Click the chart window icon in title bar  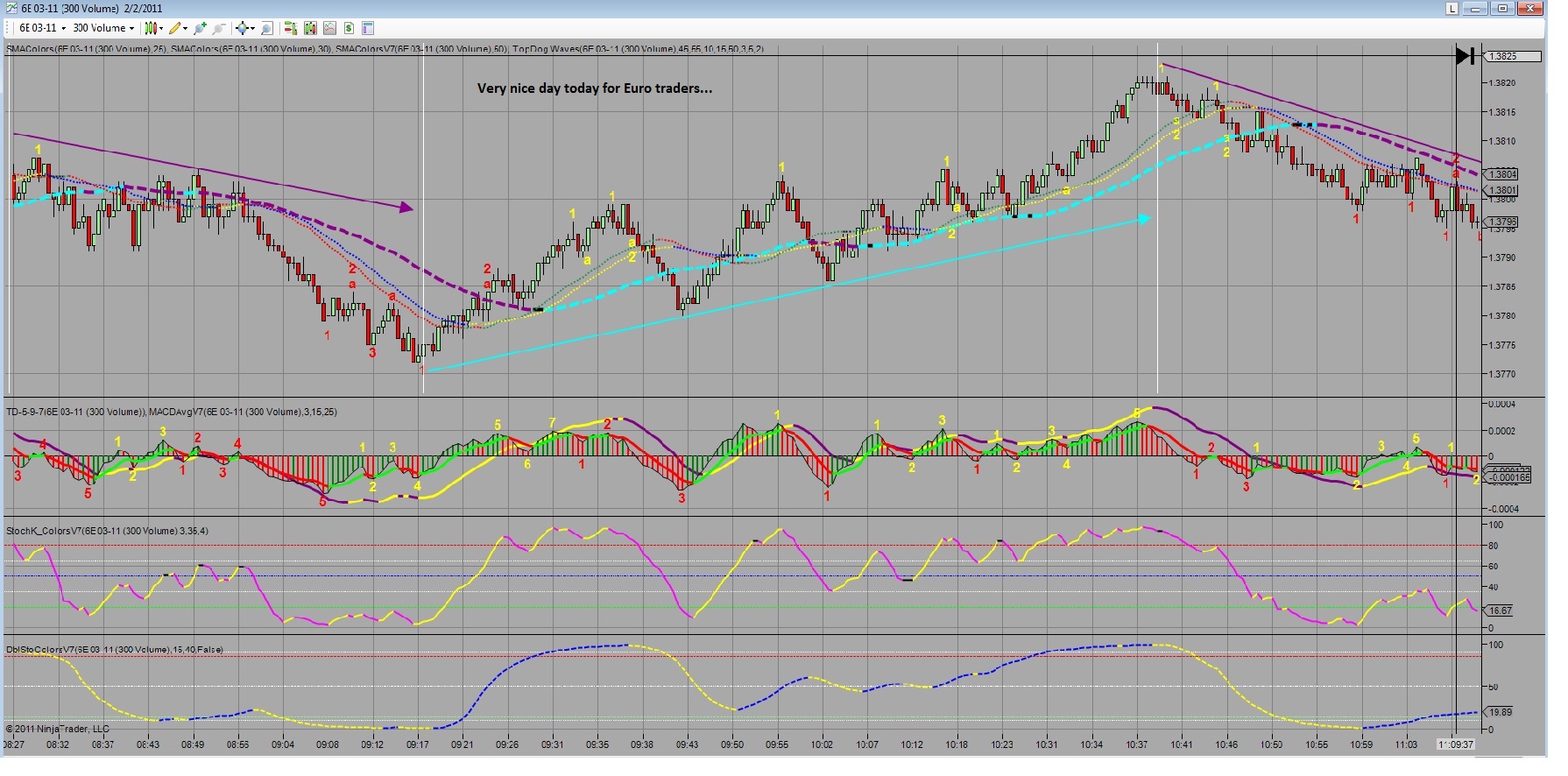[x=11, y=8]
